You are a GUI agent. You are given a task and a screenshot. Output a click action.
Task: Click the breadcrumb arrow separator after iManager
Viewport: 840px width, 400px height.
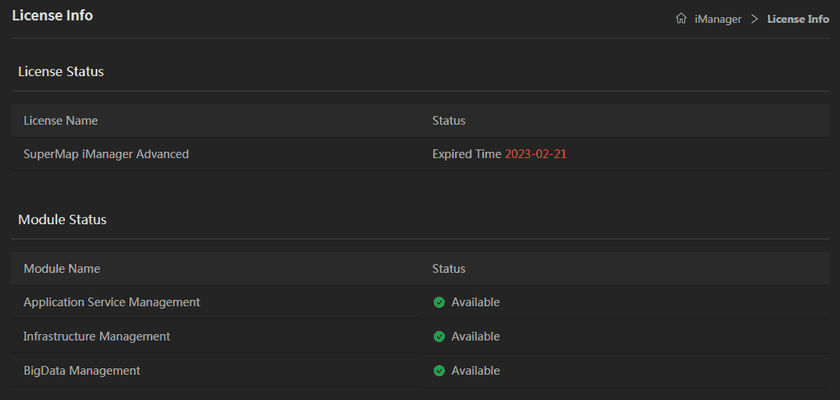pos(755,19)
